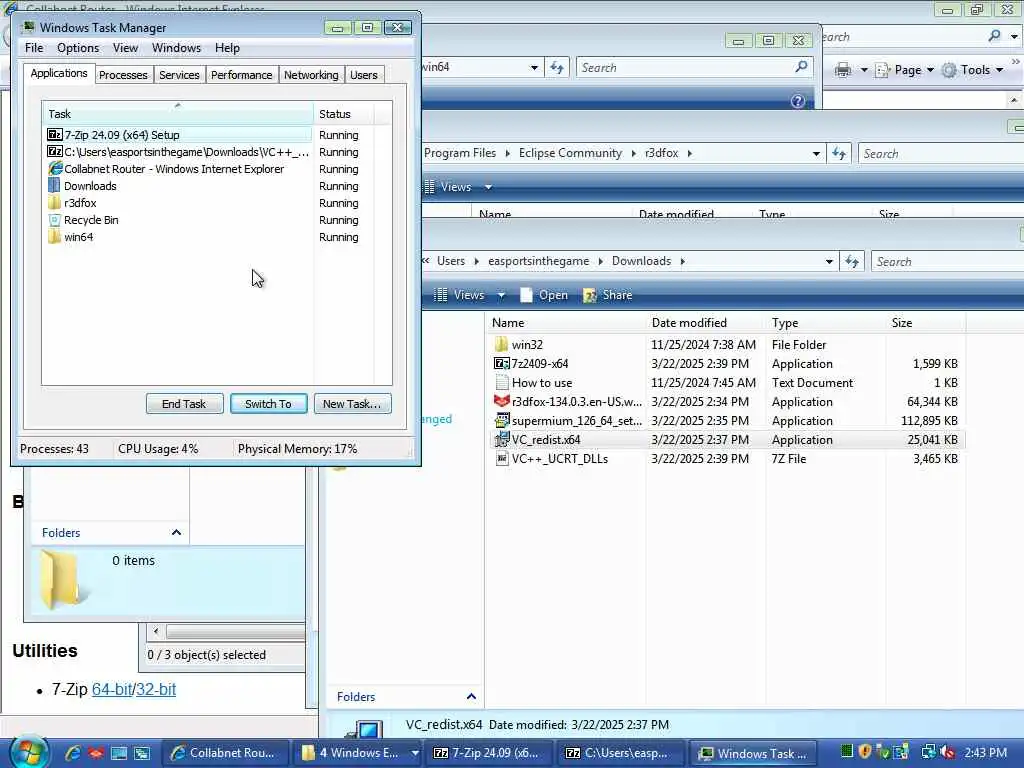Screen dimensions: 1024x768
Task: Open address dropdown in the win64 window
Action: tap(534, 67)
